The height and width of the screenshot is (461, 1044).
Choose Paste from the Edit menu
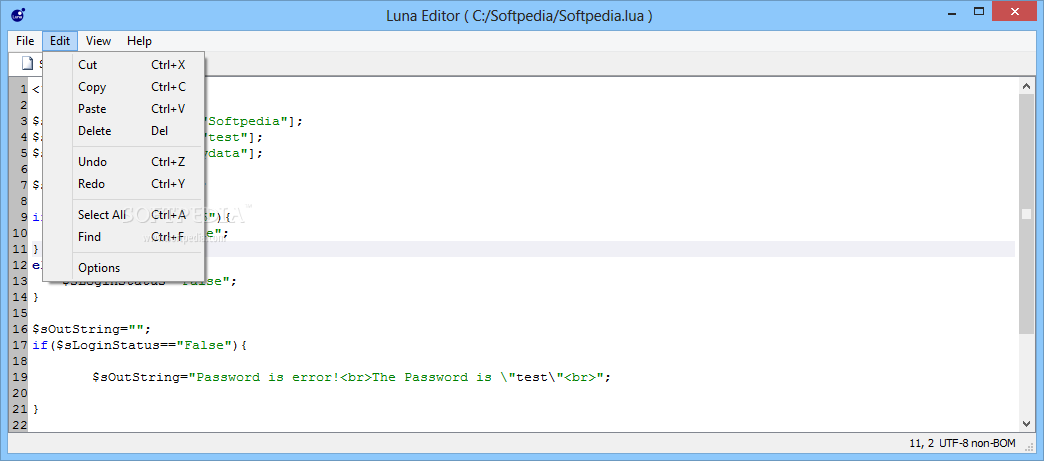pos(124,109)
